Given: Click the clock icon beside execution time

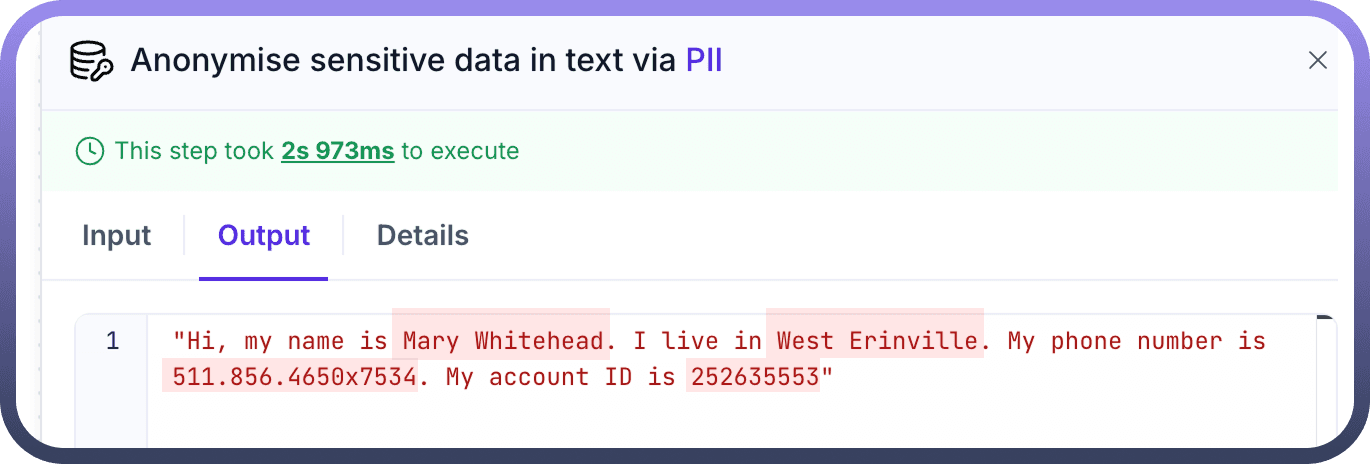Looking at the screenshot, I should coord(90,152).
